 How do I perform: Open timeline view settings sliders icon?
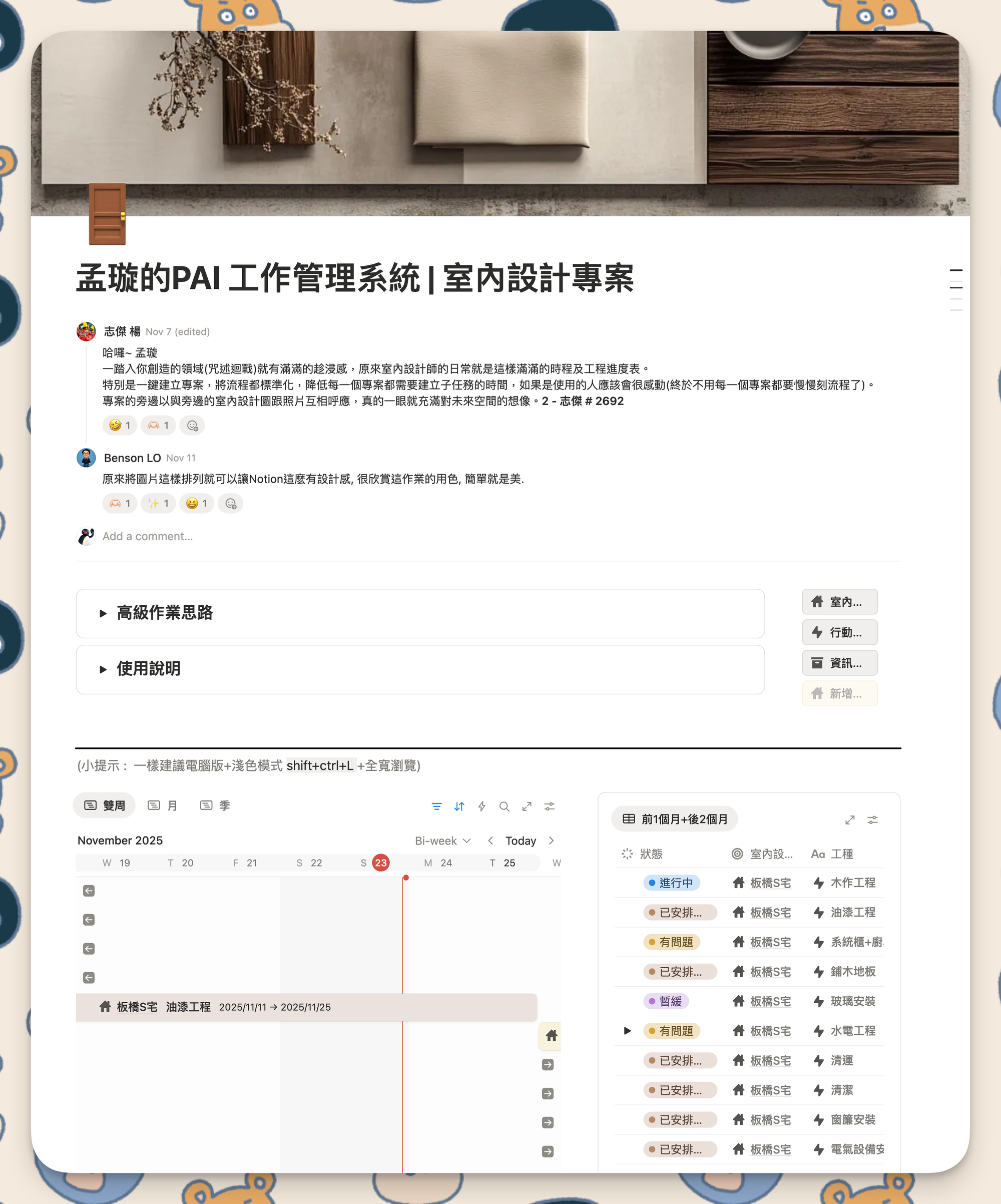pyautogui.click(x=549, y=807)
